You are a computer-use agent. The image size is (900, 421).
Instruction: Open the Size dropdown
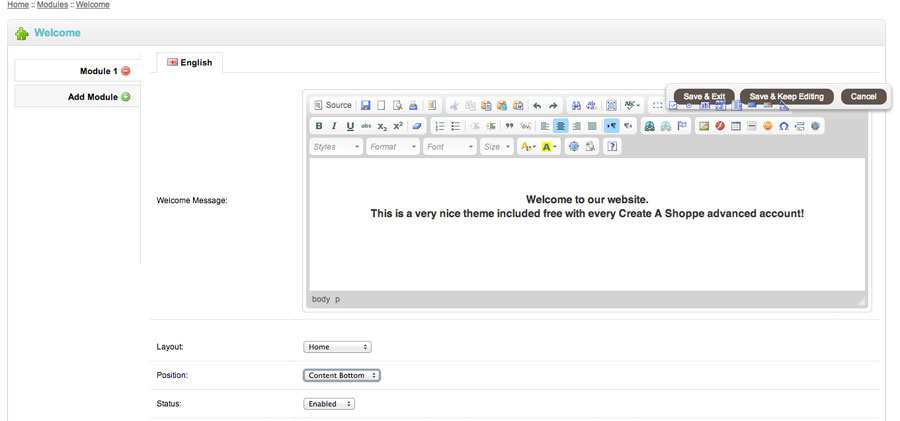497,147
